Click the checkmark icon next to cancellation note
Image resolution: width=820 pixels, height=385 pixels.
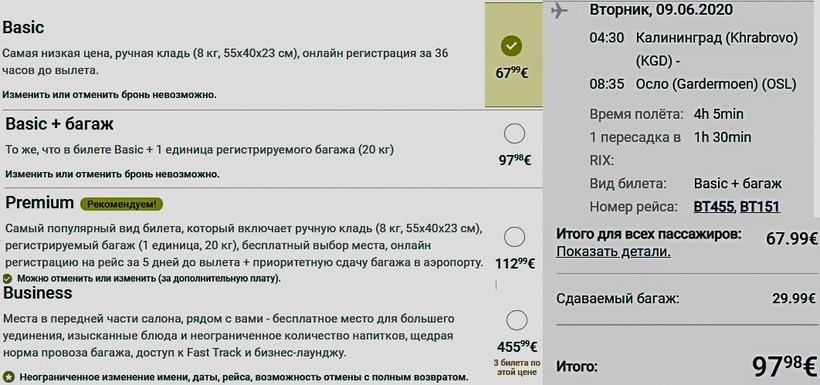point(7,278)
